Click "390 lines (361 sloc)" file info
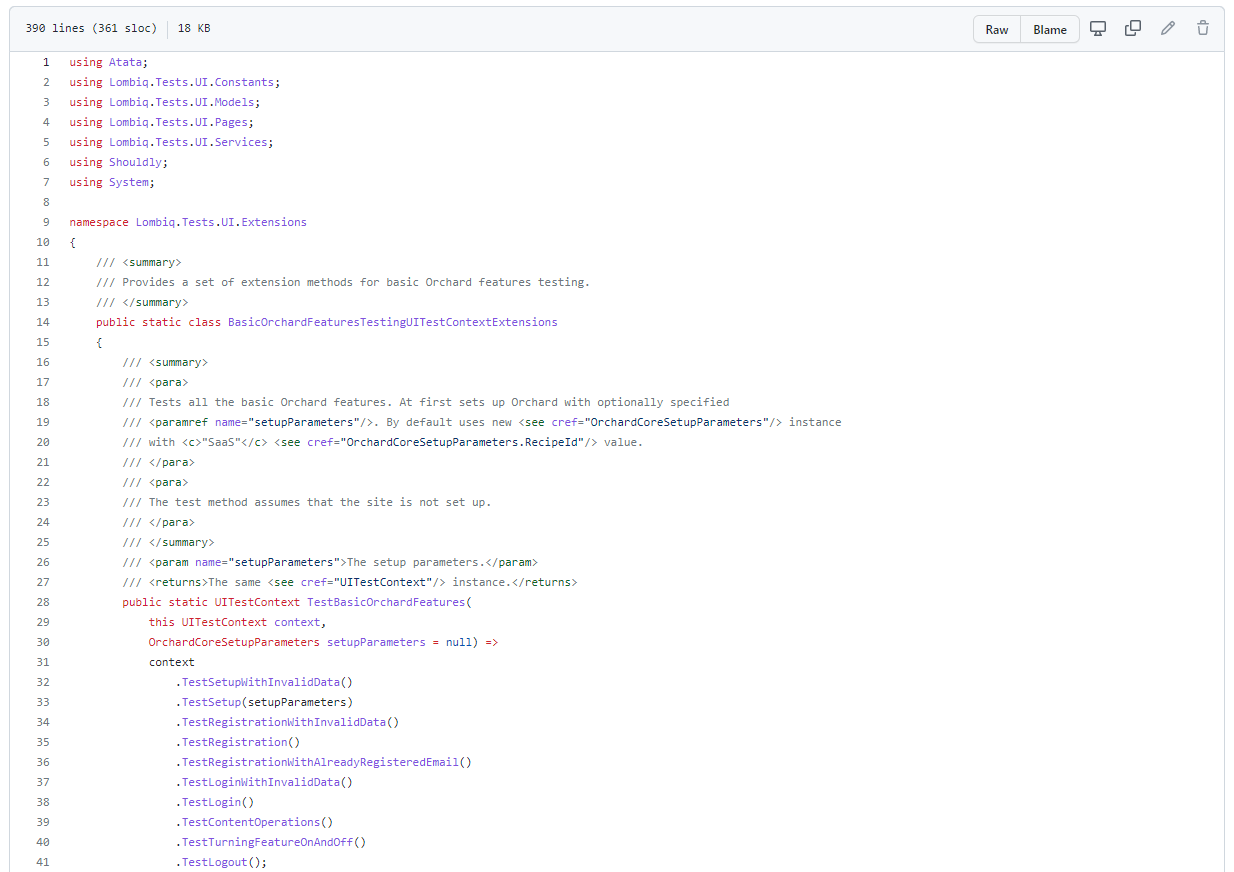This screenshot has height=872, width=1234. click(91, 29)
